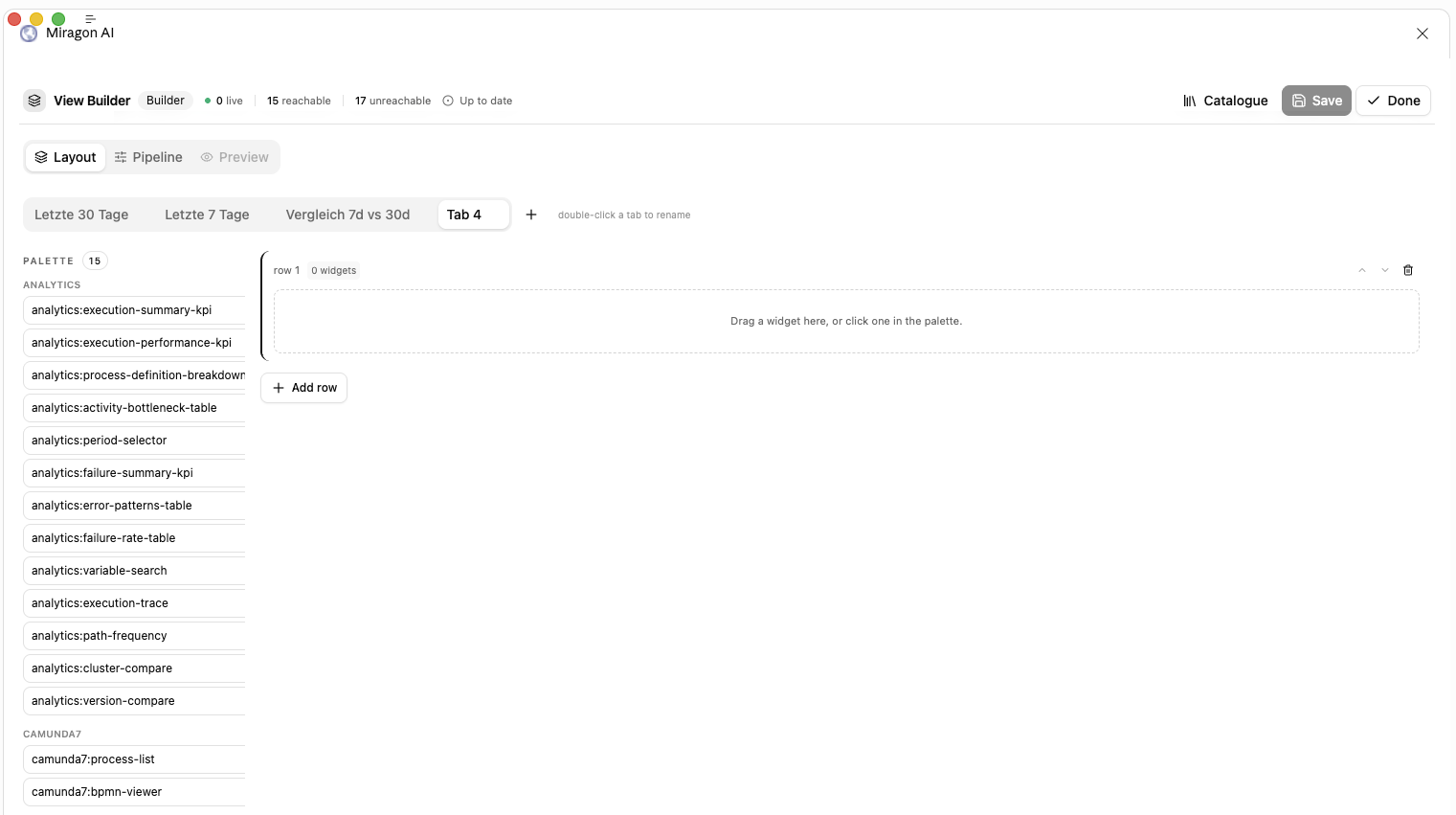Add analytics:execution-summary-kpi widget from palette
The height and width of the screenshot is (815, 1456).
coord(134,310)
